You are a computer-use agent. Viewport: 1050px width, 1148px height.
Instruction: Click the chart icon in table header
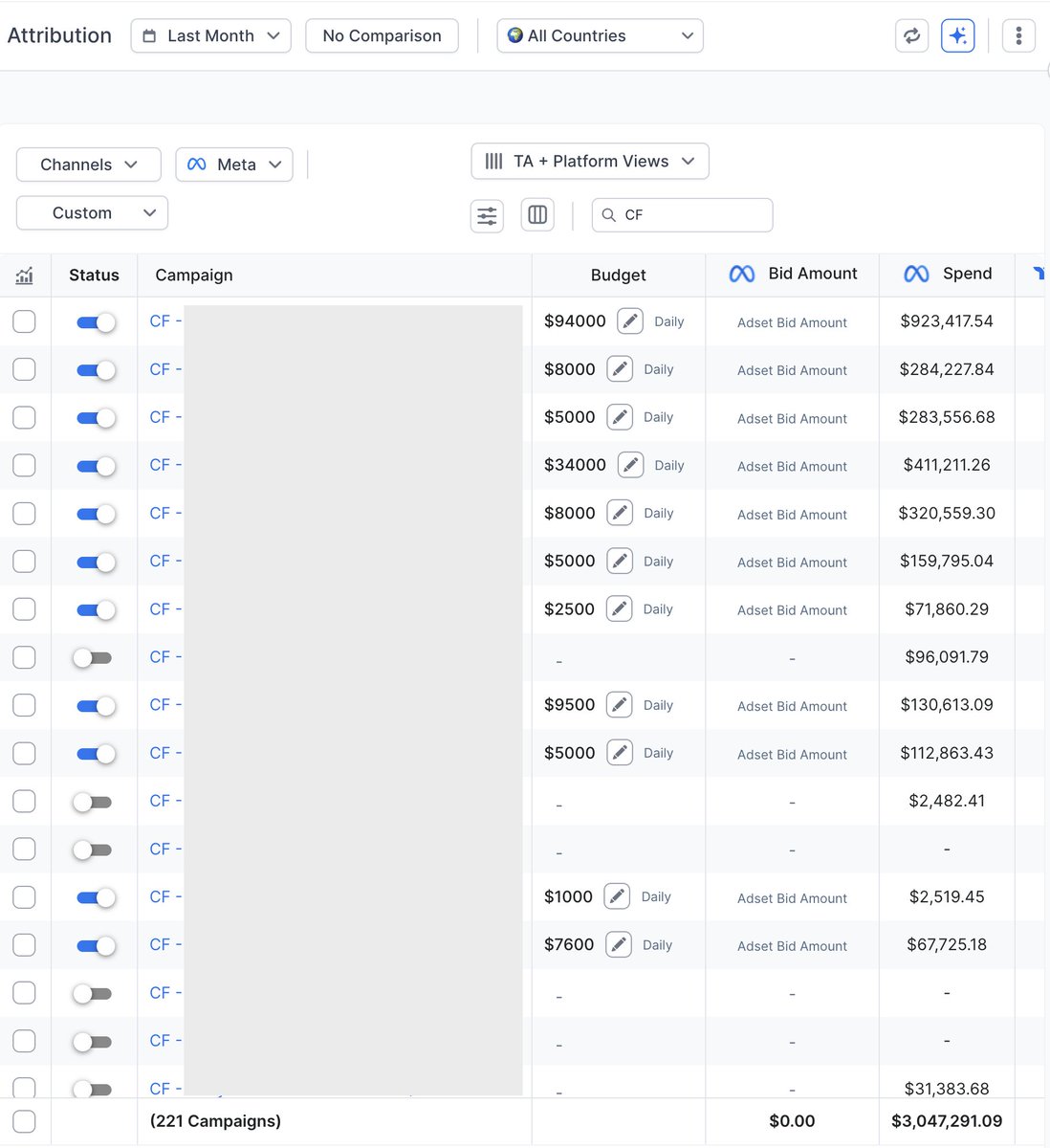tap(25, 276)
